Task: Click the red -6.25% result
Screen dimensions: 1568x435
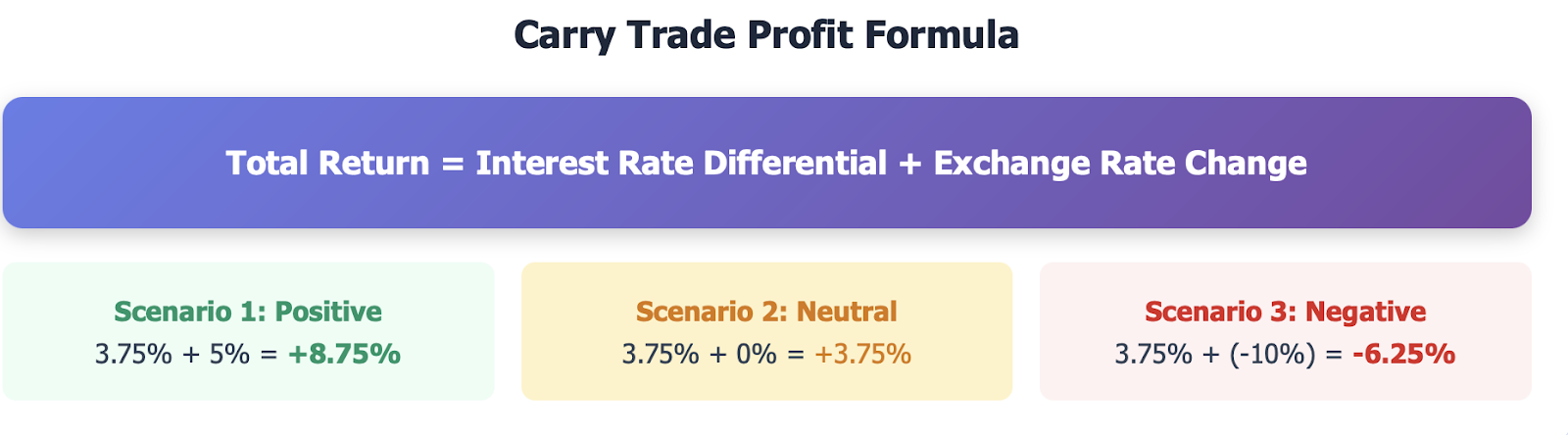Action: tap(1403, 354)
